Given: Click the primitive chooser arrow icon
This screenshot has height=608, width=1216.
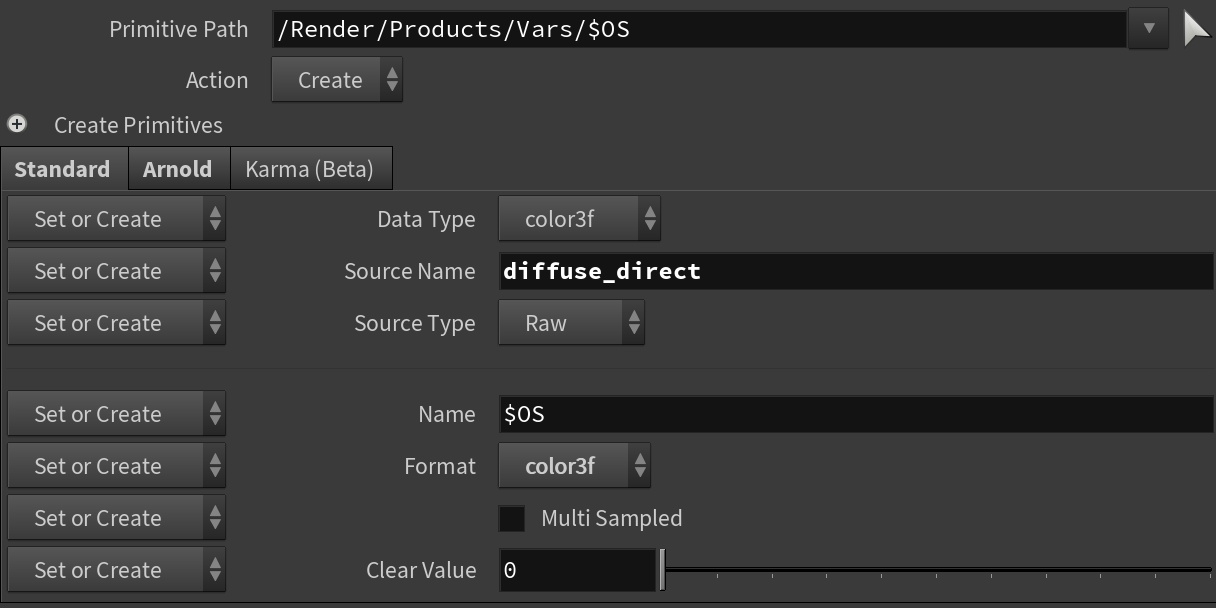Looking at the screenshot, I should [1196, 29].
